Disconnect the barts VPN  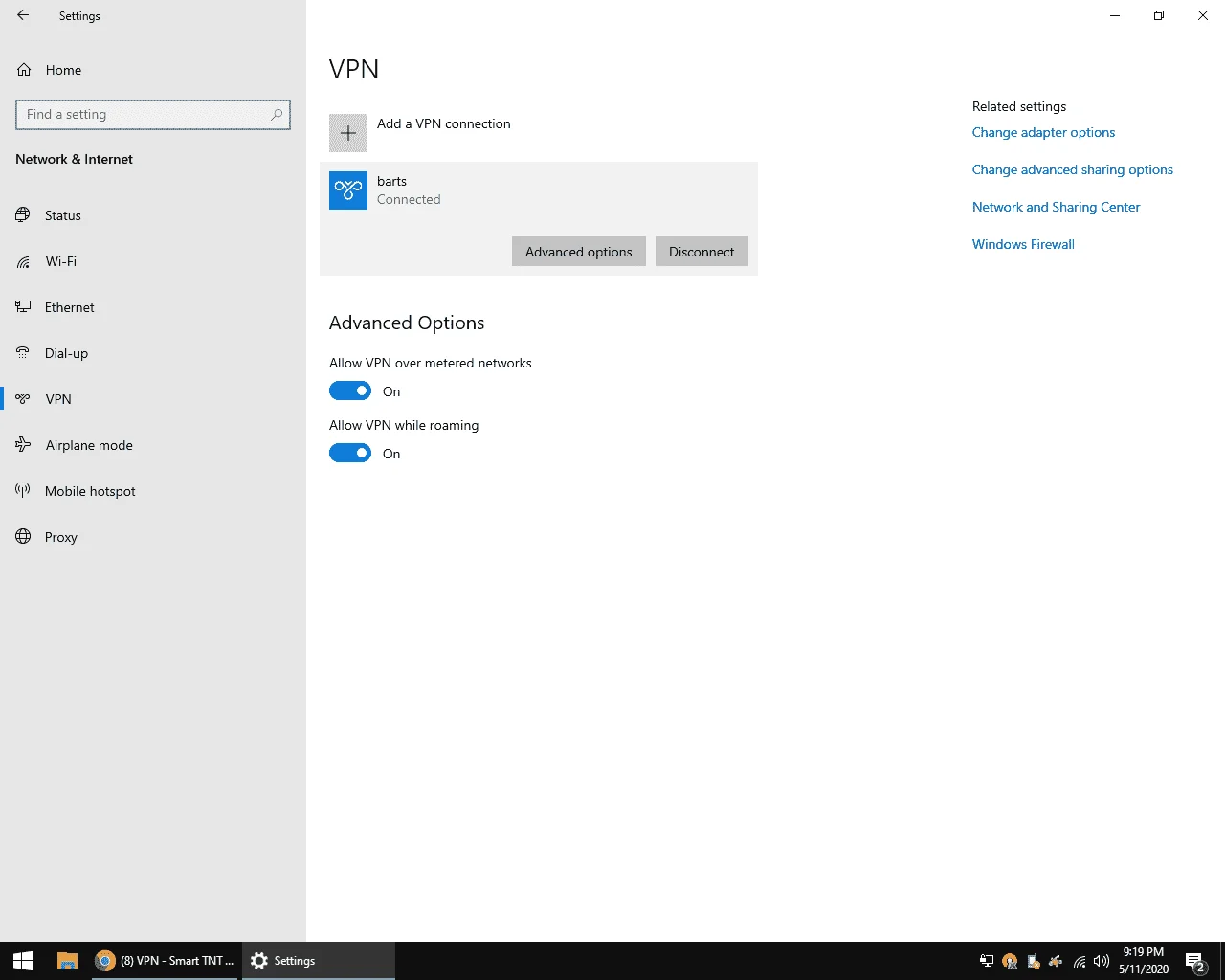pyautogui.click(x=702, y=252)
